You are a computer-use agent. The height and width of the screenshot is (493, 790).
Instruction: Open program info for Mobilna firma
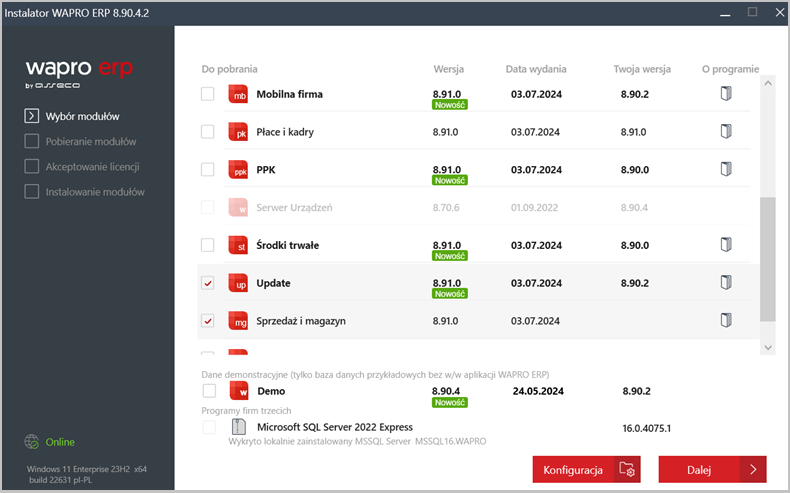point(726,94)
